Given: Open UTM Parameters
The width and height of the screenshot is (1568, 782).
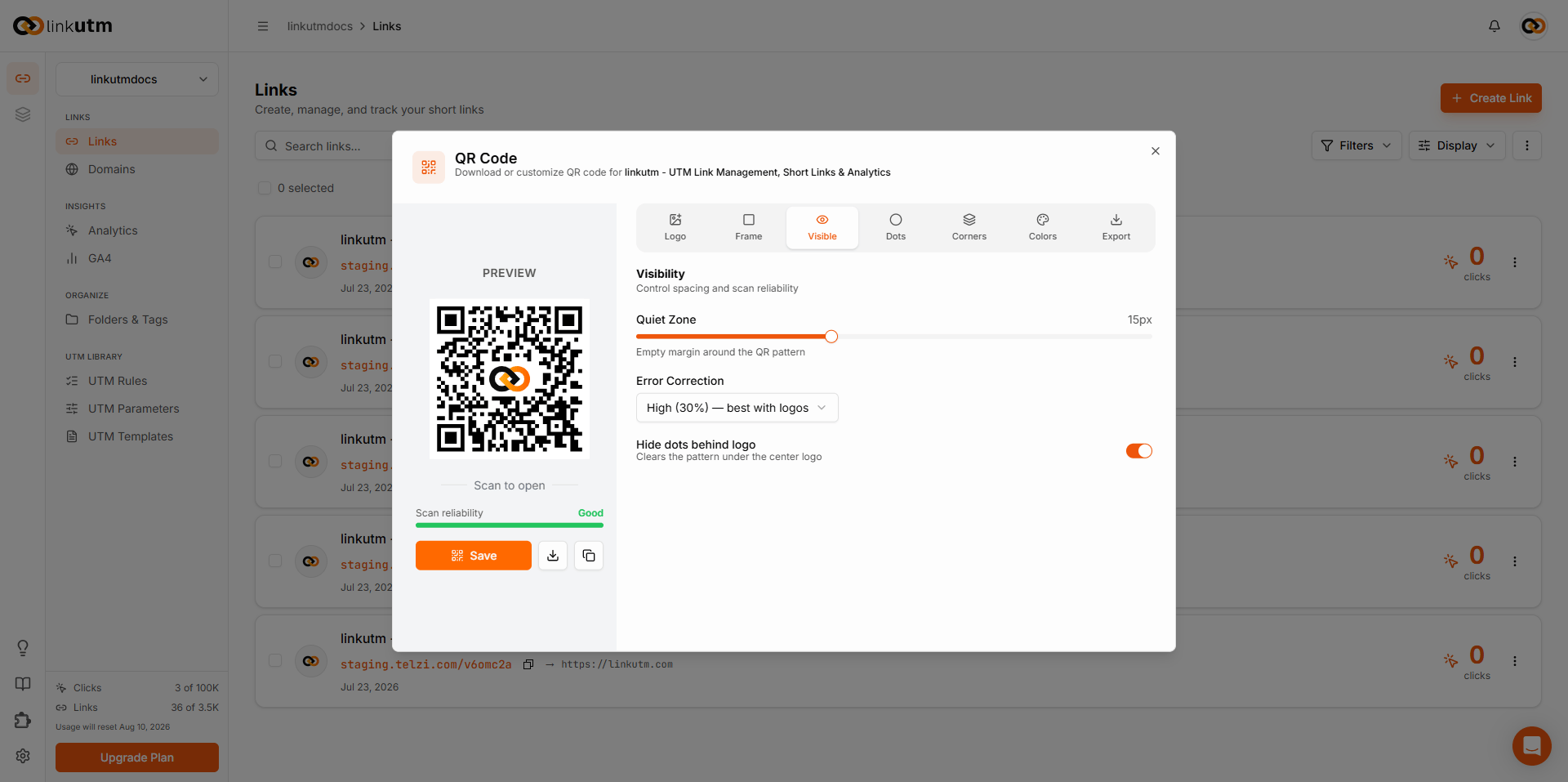Looking at the screenshot, I should coord(137,409).
